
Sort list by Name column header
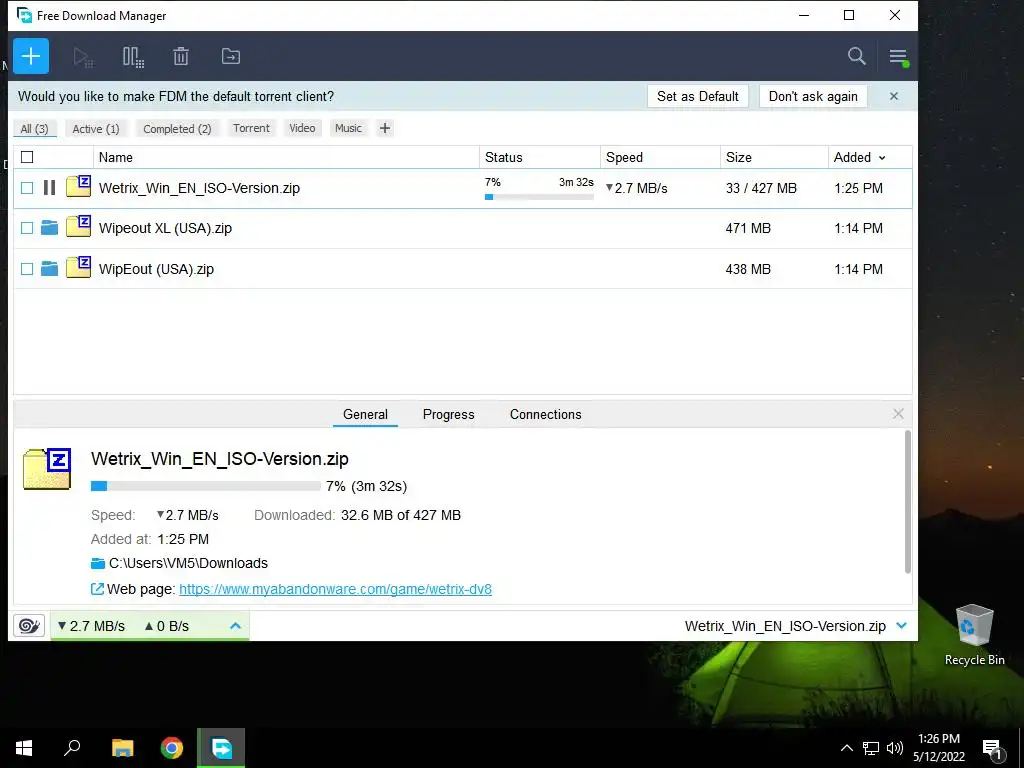click(x=286, y=157)
